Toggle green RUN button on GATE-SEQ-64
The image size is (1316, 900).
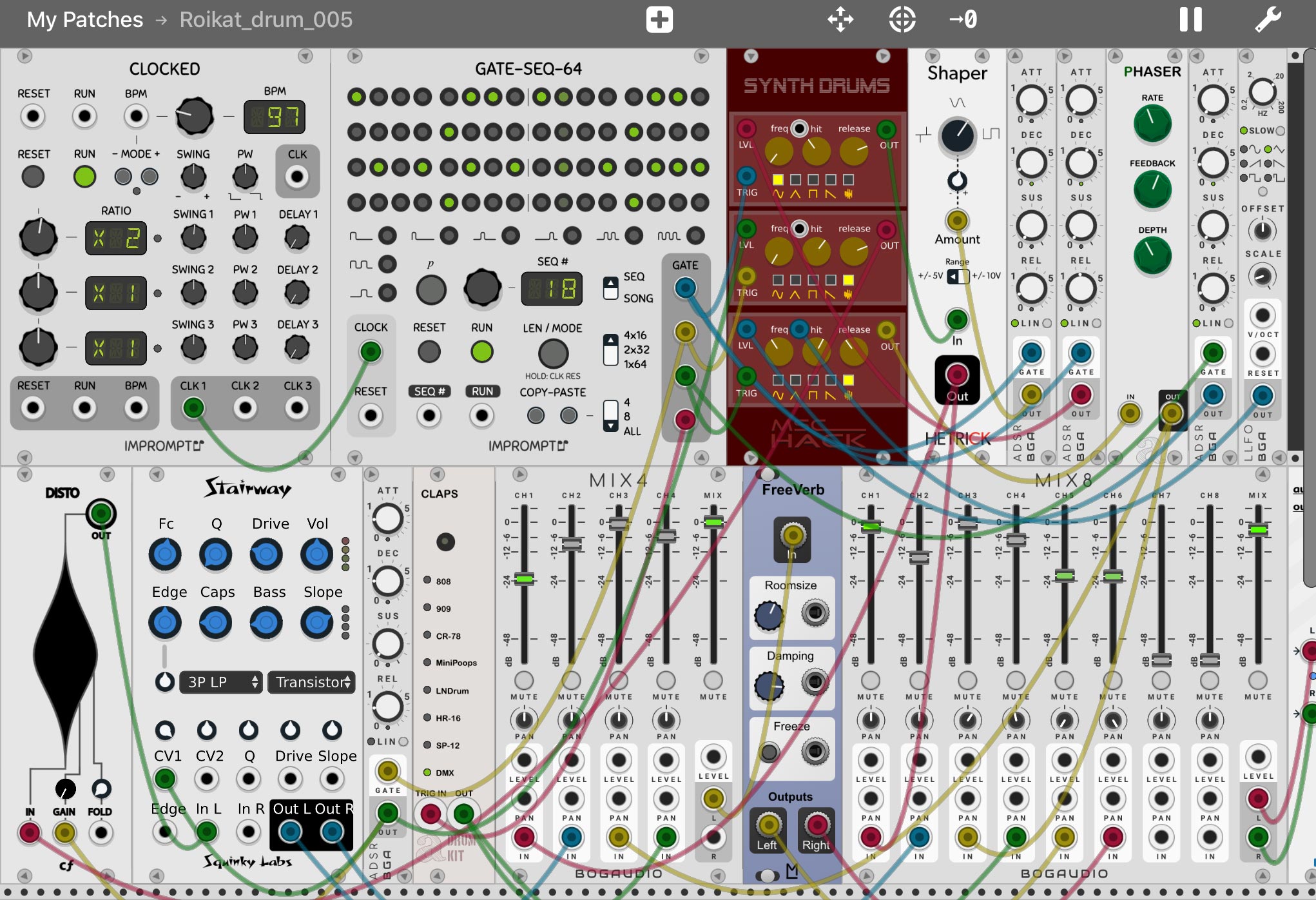tap(481, 351)
